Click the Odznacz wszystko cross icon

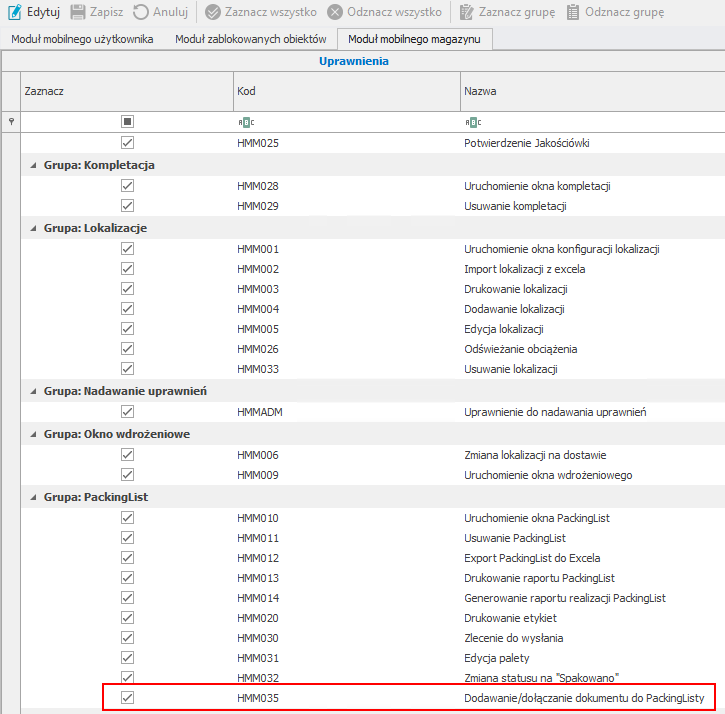pos(335,13)
